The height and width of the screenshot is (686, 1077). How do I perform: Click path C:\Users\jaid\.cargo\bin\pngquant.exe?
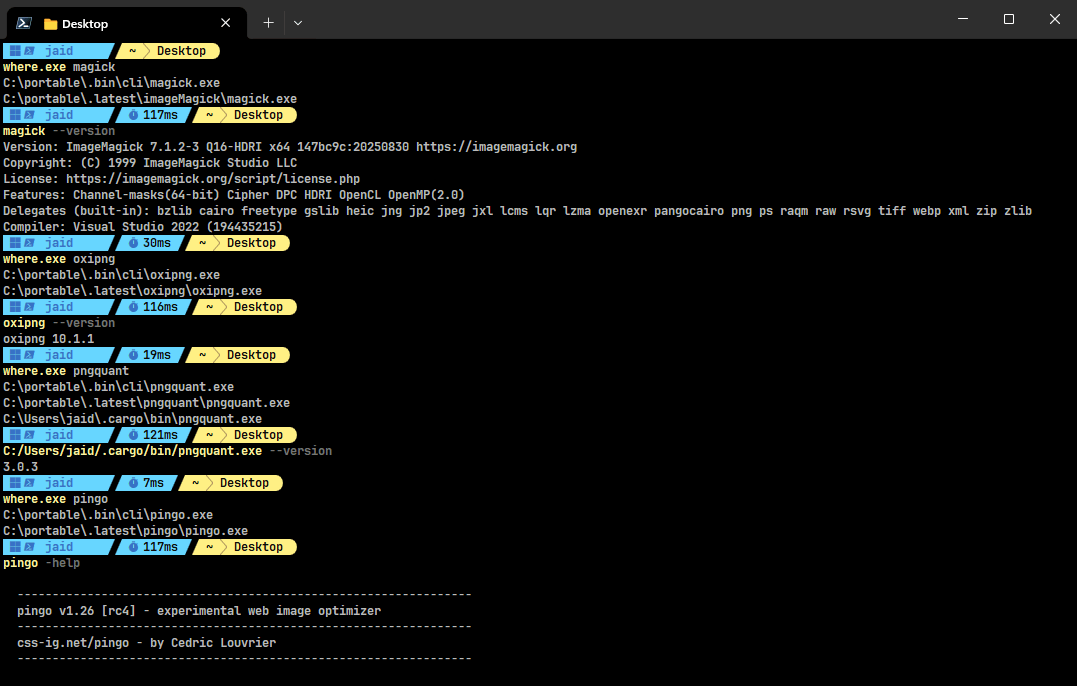[x=133, y=419]
